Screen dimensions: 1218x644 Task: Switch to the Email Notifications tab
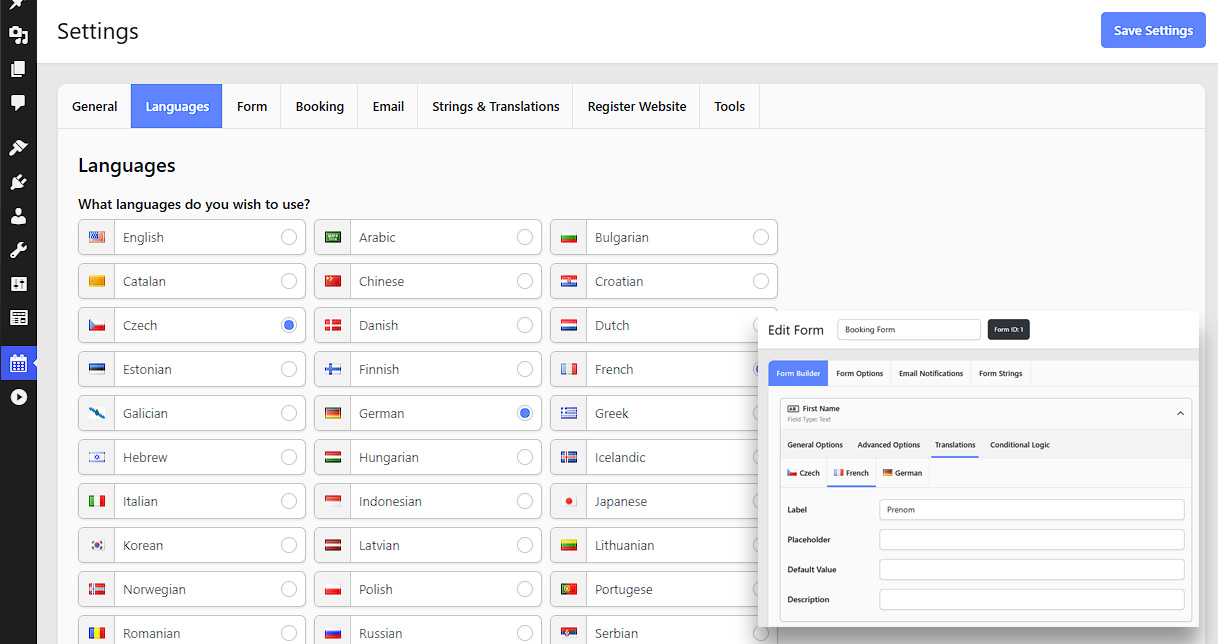point(931,373)
